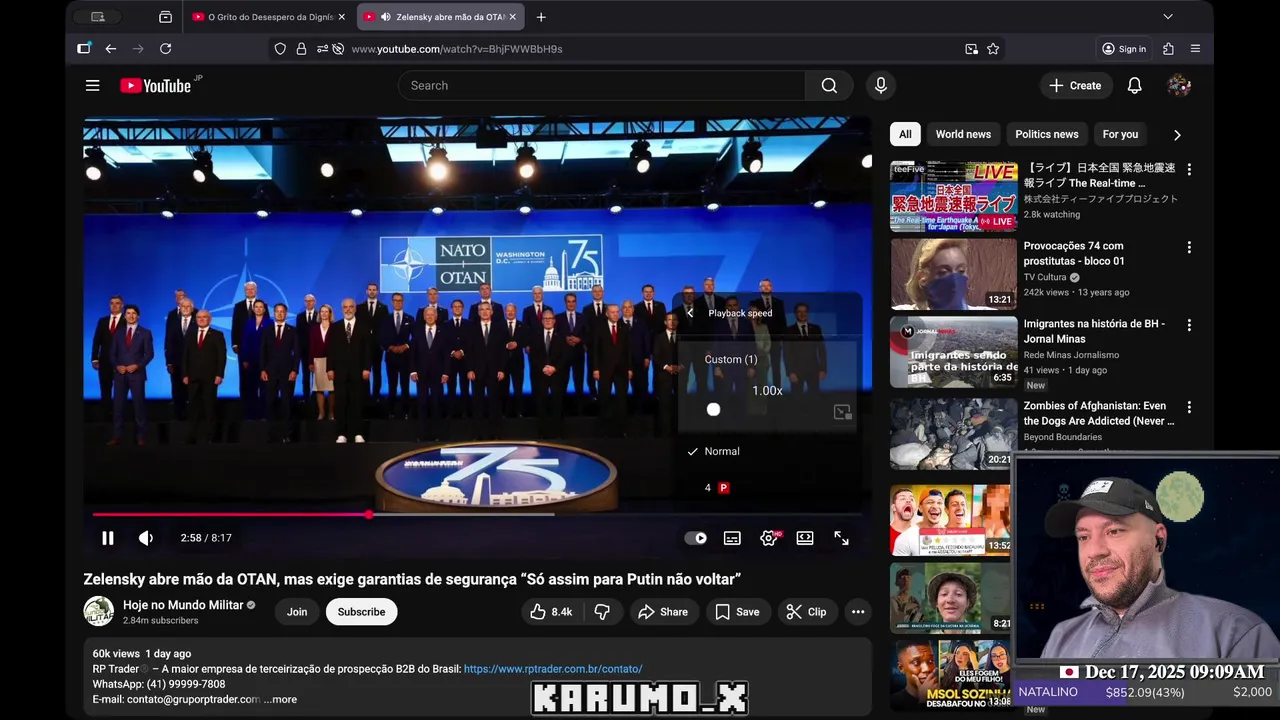Viewport: 1280px width, 720px height.
Task: Open tracking protection shield panel
Action: coord(280,48)
